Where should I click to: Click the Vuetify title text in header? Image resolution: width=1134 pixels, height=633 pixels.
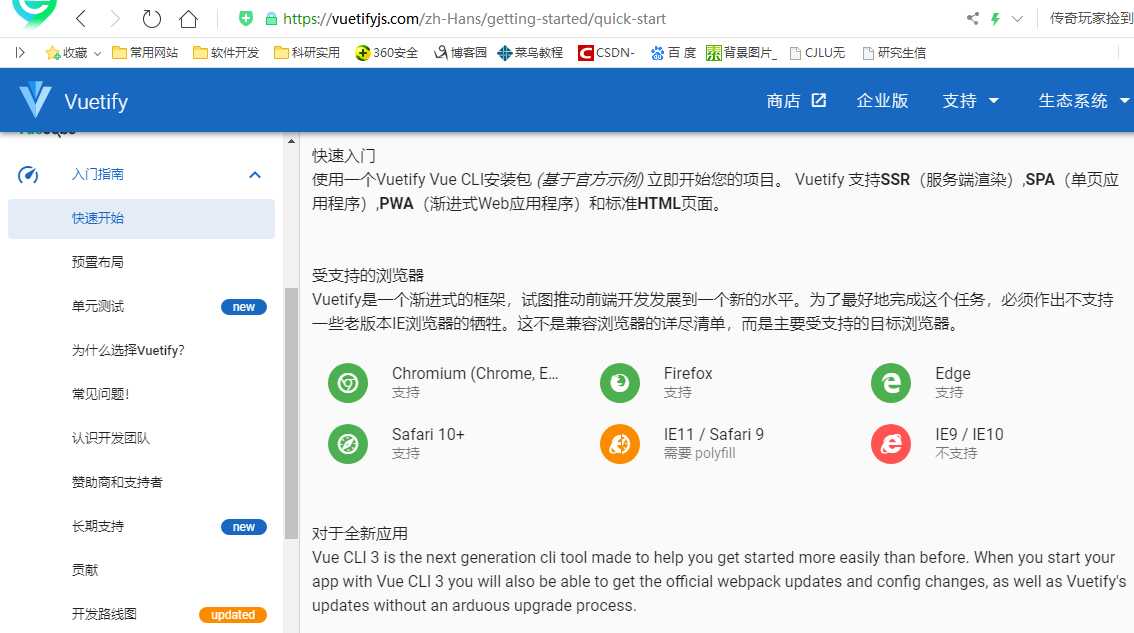click(x=96, y=101)
